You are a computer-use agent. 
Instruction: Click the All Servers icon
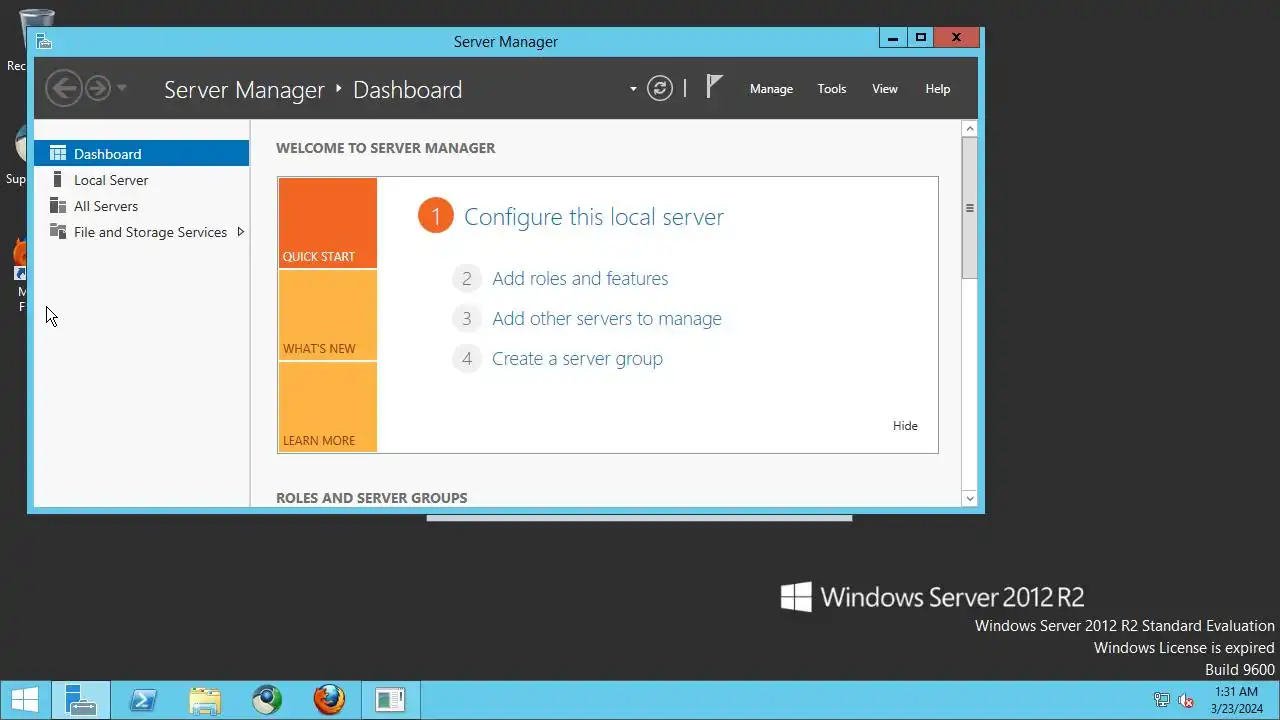[58, 206]
